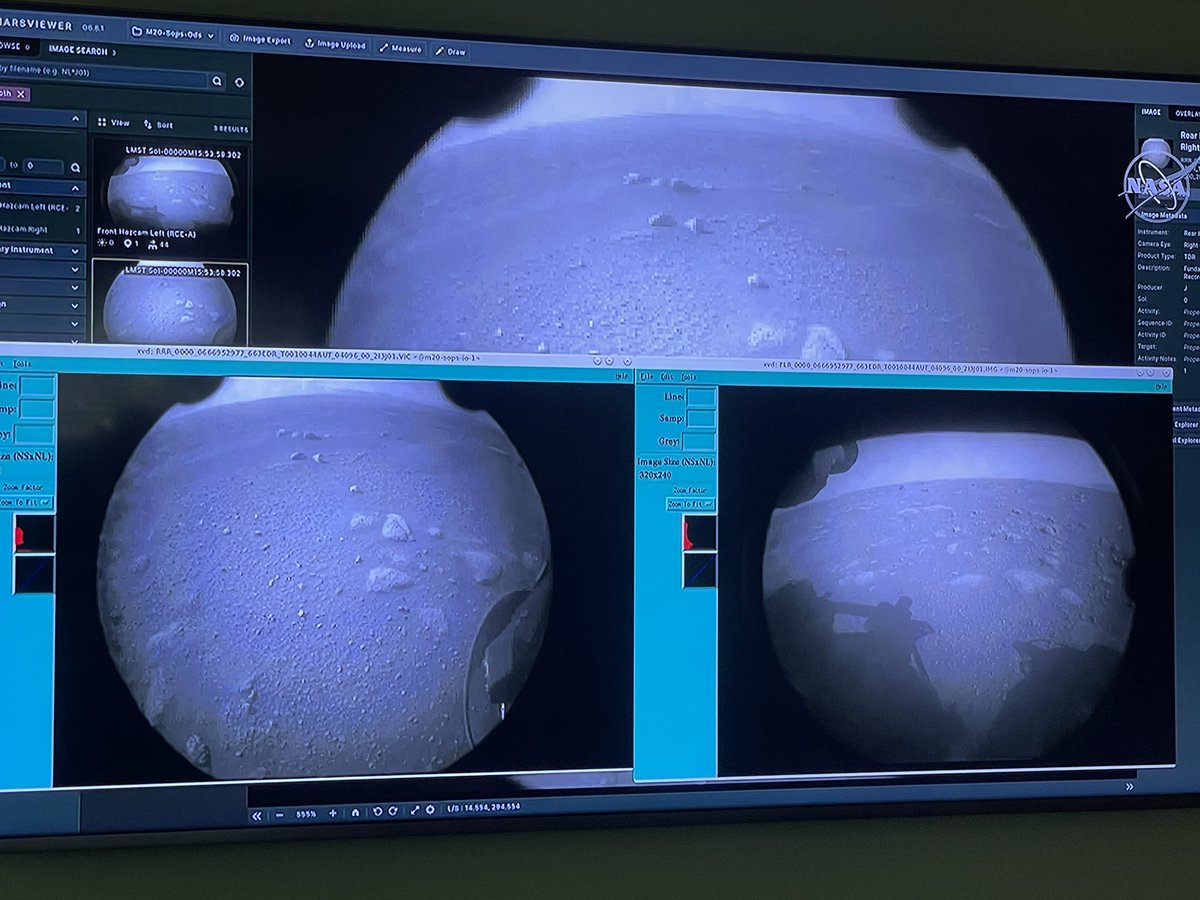
Task: Click the filename search input field
Action: [103, 78]
